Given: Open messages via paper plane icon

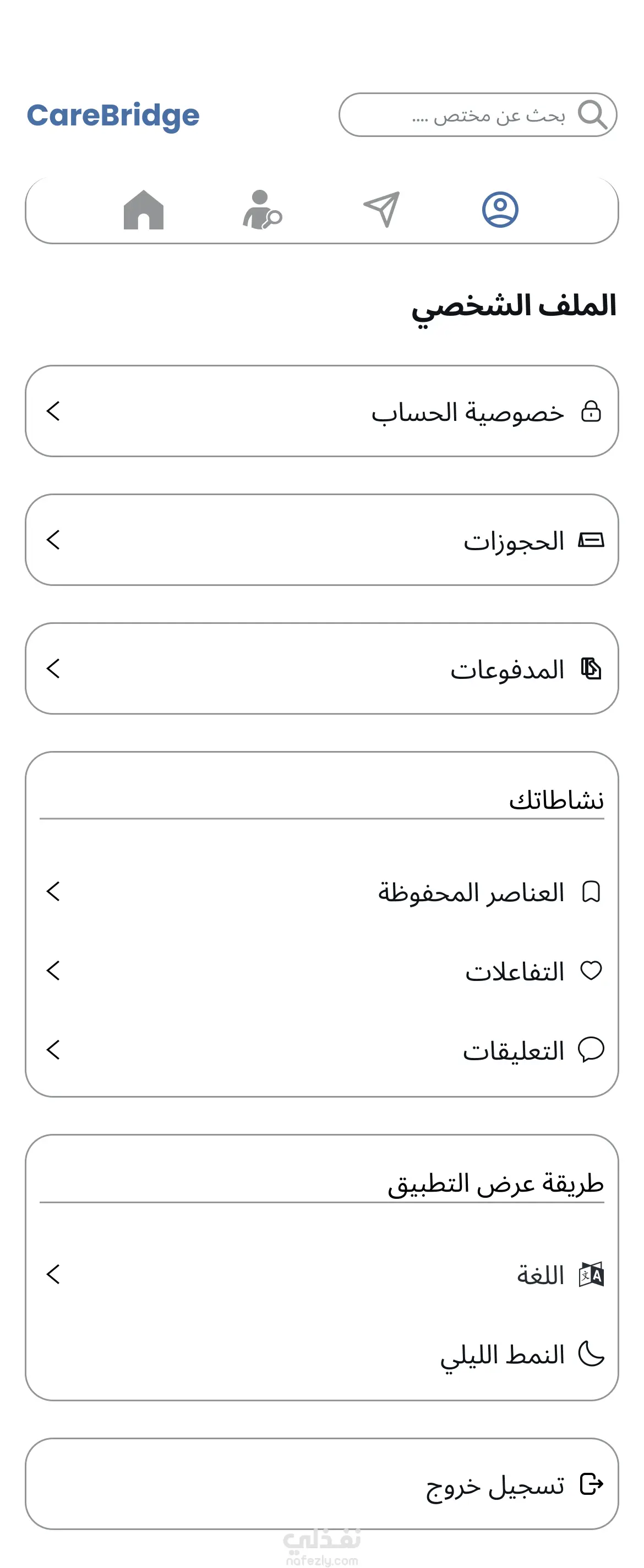Looking at the screenshot, I should coord(381,210).
